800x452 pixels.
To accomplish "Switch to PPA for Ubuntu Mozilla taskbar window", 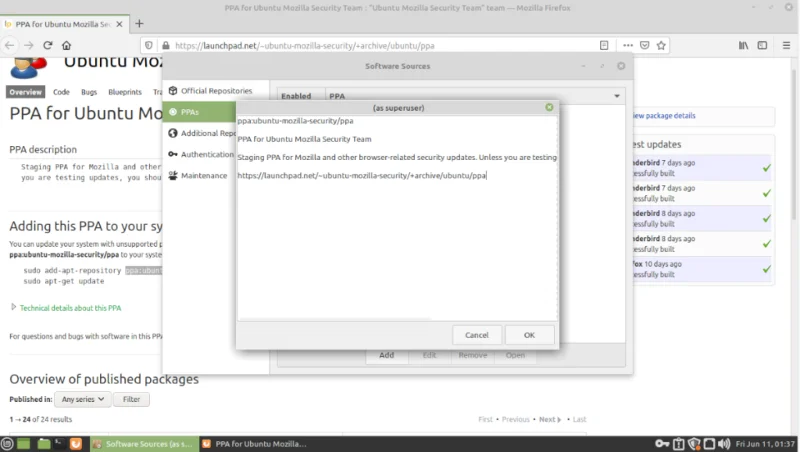I will point(254,444).
